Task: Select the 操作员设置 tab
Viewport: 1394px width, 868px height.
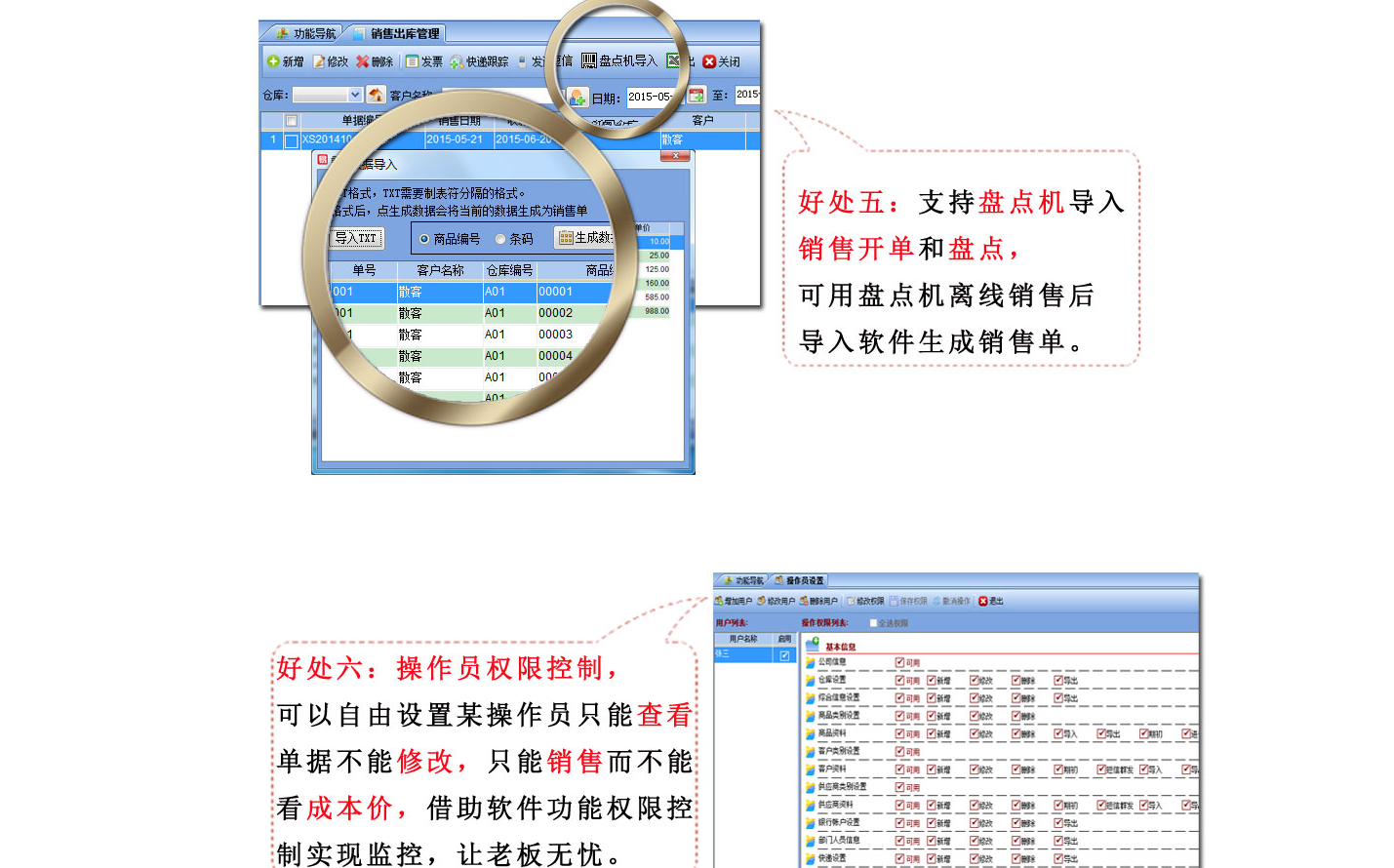Action: point(800,580)
